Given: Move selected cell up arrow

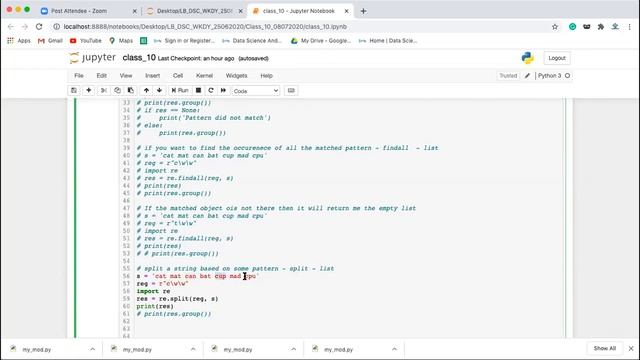Looking at the screenshot, I should (146, 90).
